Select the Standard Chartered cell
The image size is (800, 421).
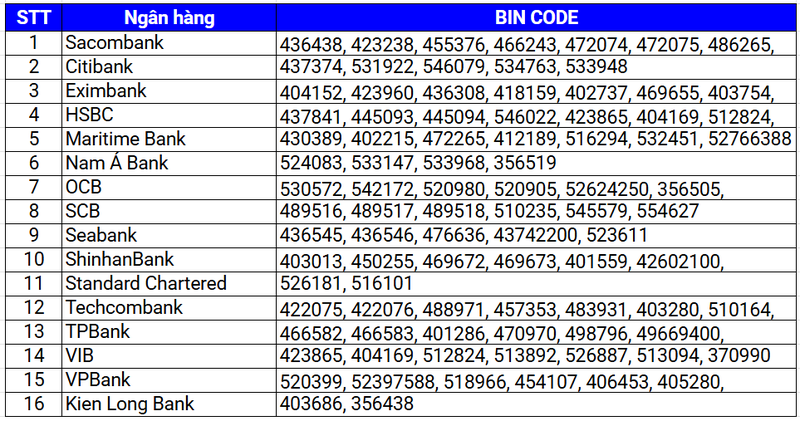point(169,284)
